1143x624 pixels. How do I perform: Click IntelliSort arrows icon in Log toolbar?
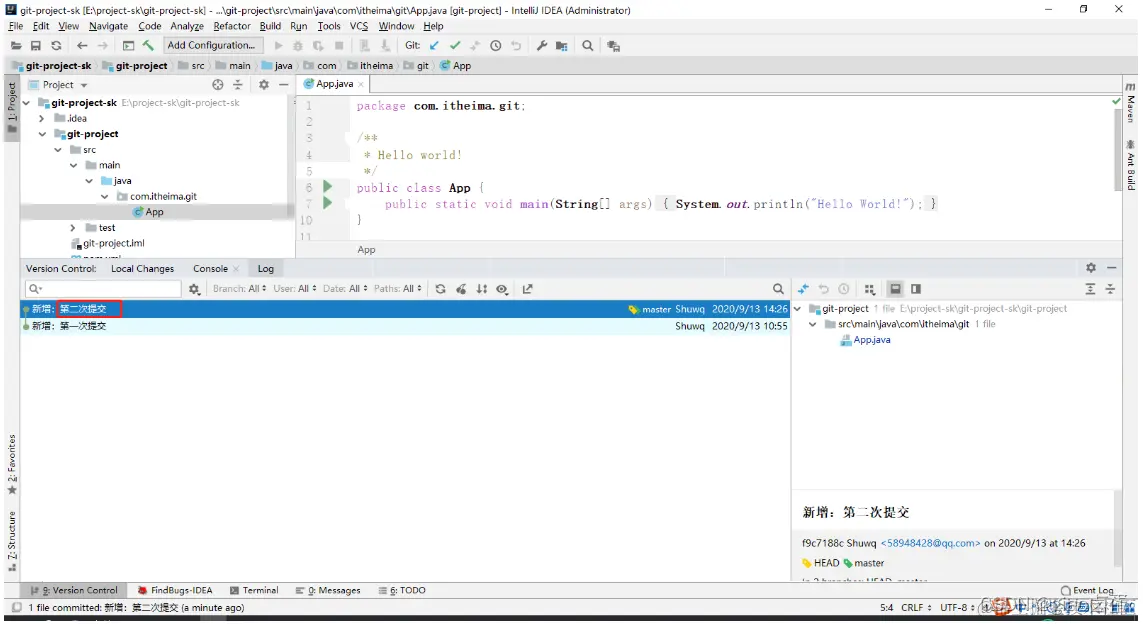click(x=482, y=289)
